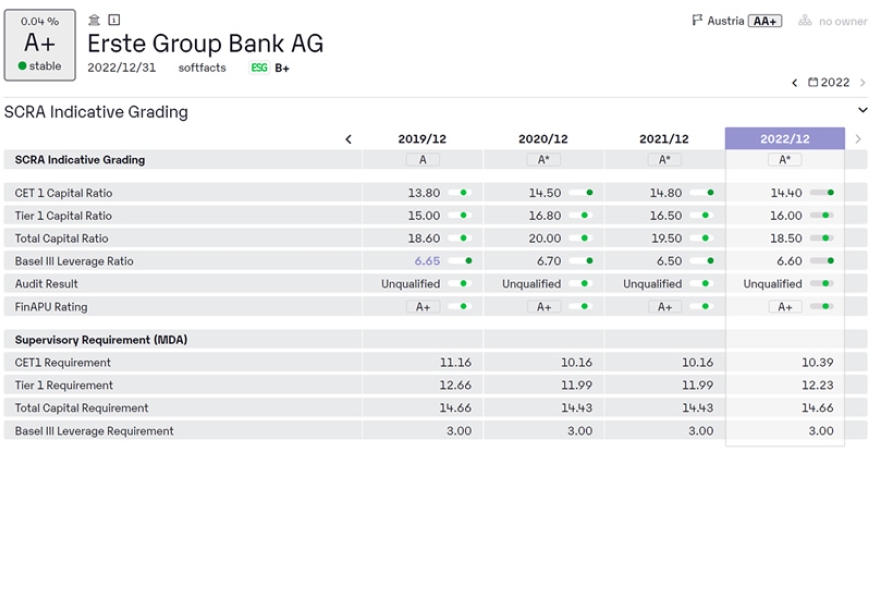Image resolution: width=880 pixels, height=610 pixels.
Task: Open the info icon next to bank icon
Action: pos(114,20)
